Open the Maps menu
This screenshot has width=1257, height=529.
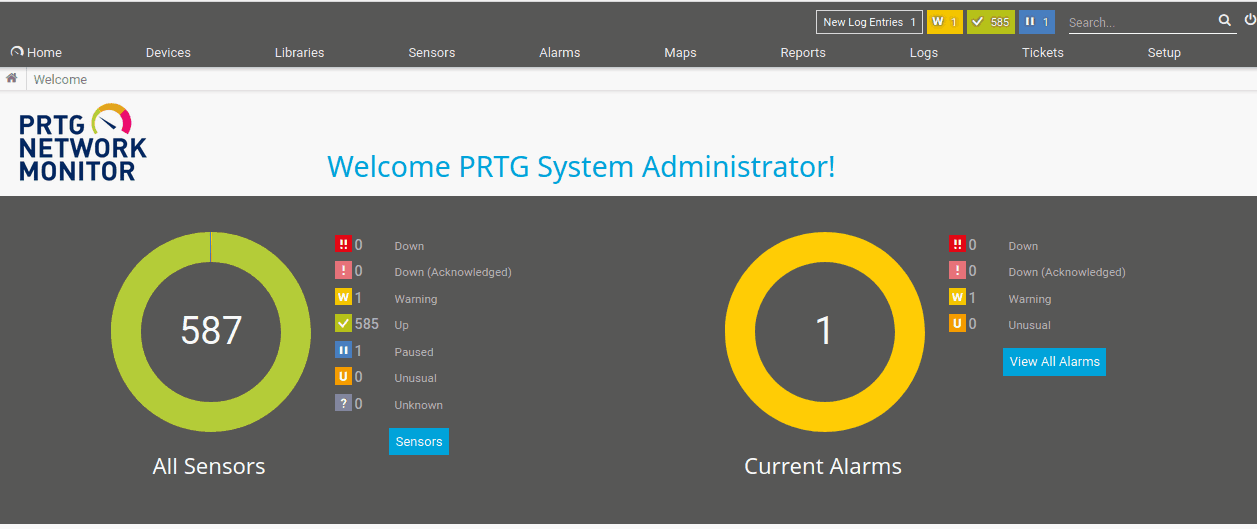tap(680, 52)
